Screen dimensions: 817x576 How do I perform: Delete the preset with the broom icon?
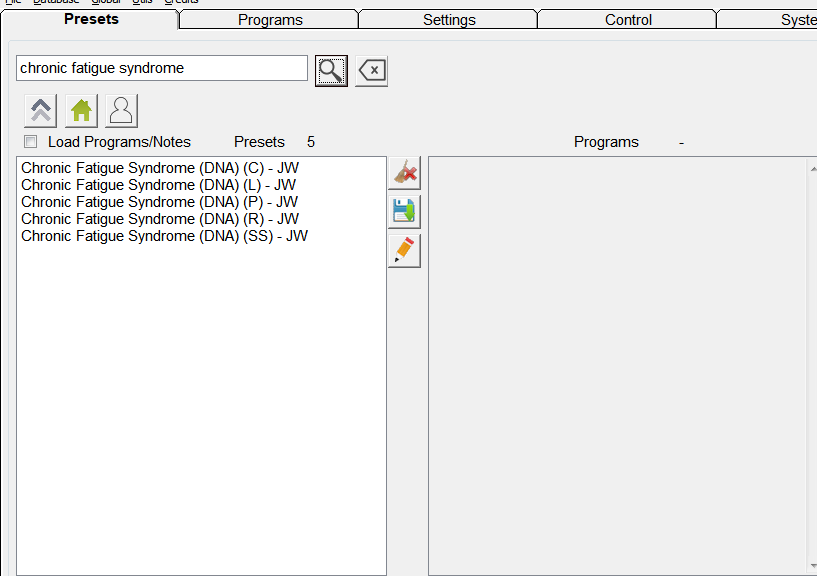click(x=404, y=173)
